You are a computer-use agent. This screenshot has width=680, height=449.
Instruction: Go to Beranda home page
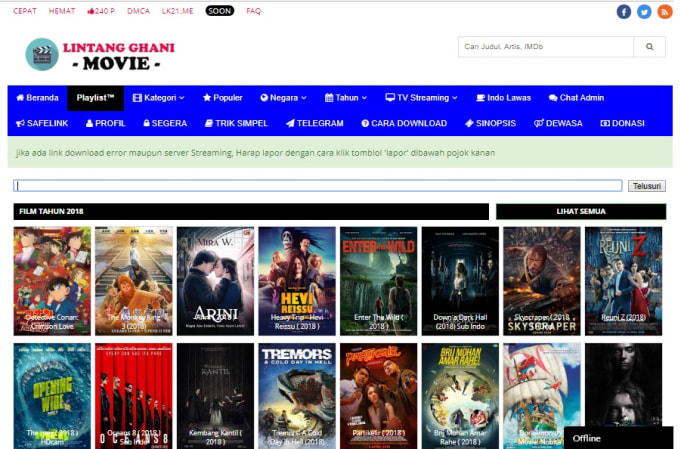coord(37,98)
